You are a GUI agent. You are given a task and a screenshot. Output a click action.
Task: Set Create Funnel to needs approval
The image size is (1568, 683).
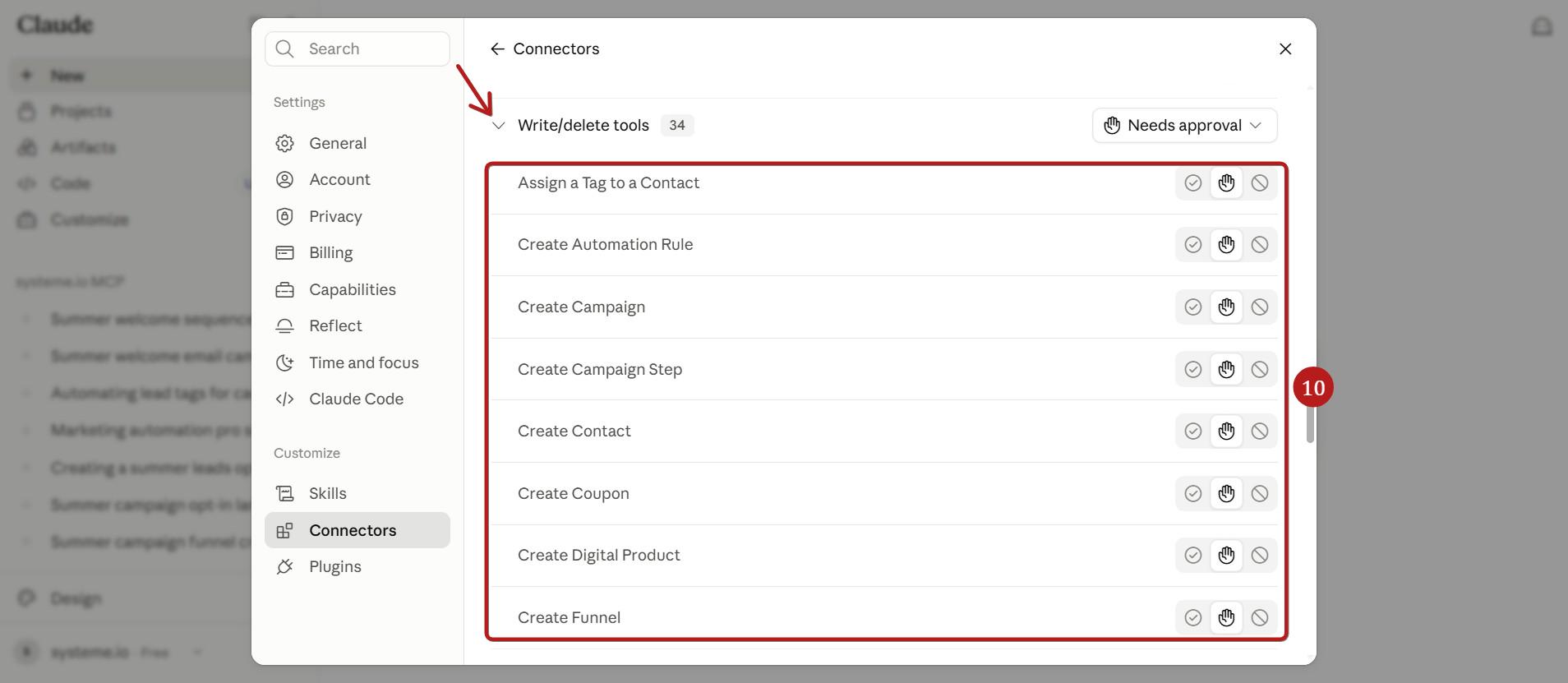1226,618
